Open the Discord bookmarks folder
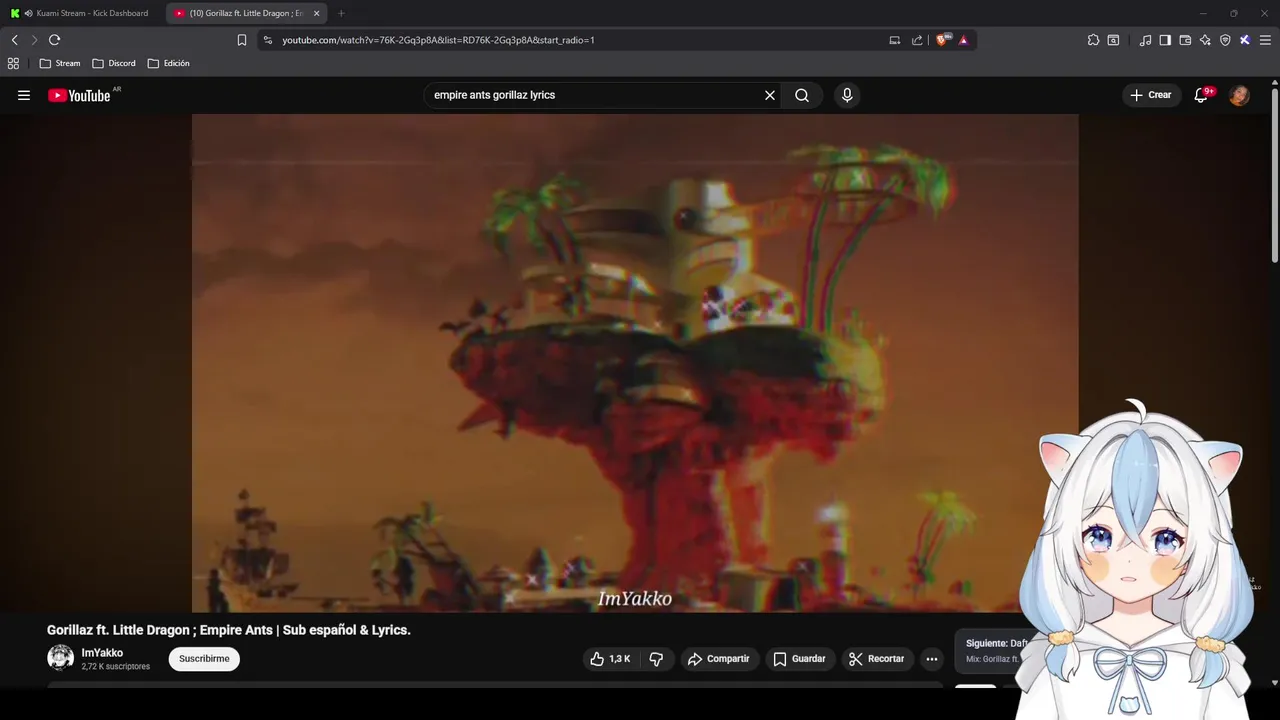The image size is (1280, 720). tap(114, 63)
